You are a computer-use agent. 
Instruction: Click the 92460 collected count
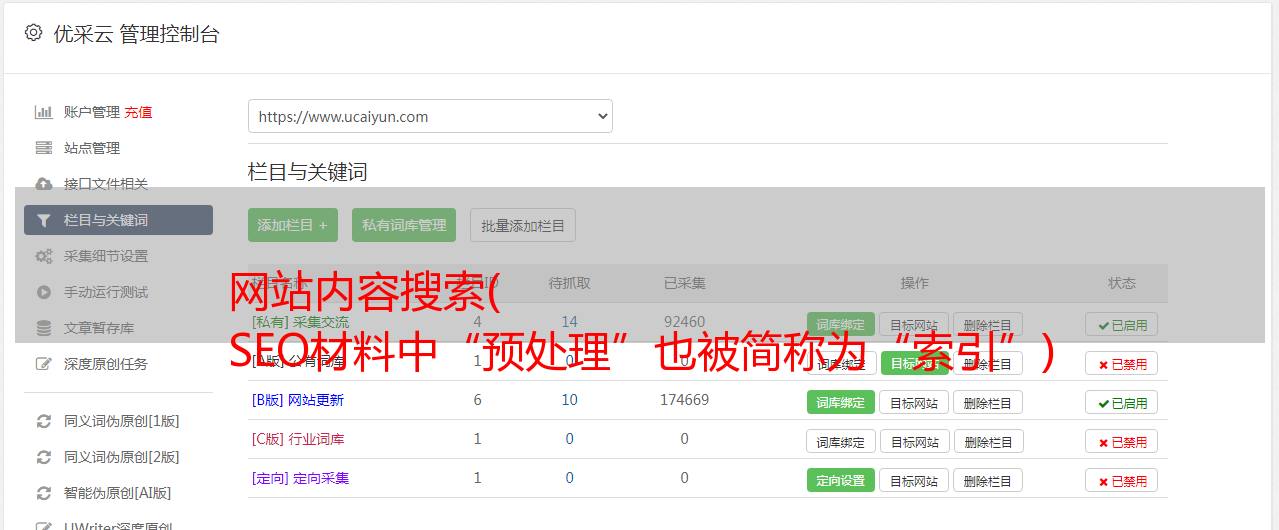click(x=684, y=322)
